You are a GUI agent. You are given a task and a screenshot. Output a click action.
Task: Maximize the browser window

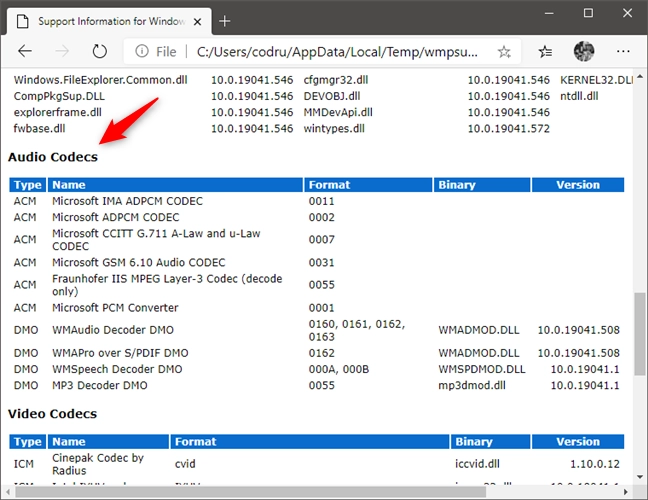pyautogui.click(x=588, y=13)
